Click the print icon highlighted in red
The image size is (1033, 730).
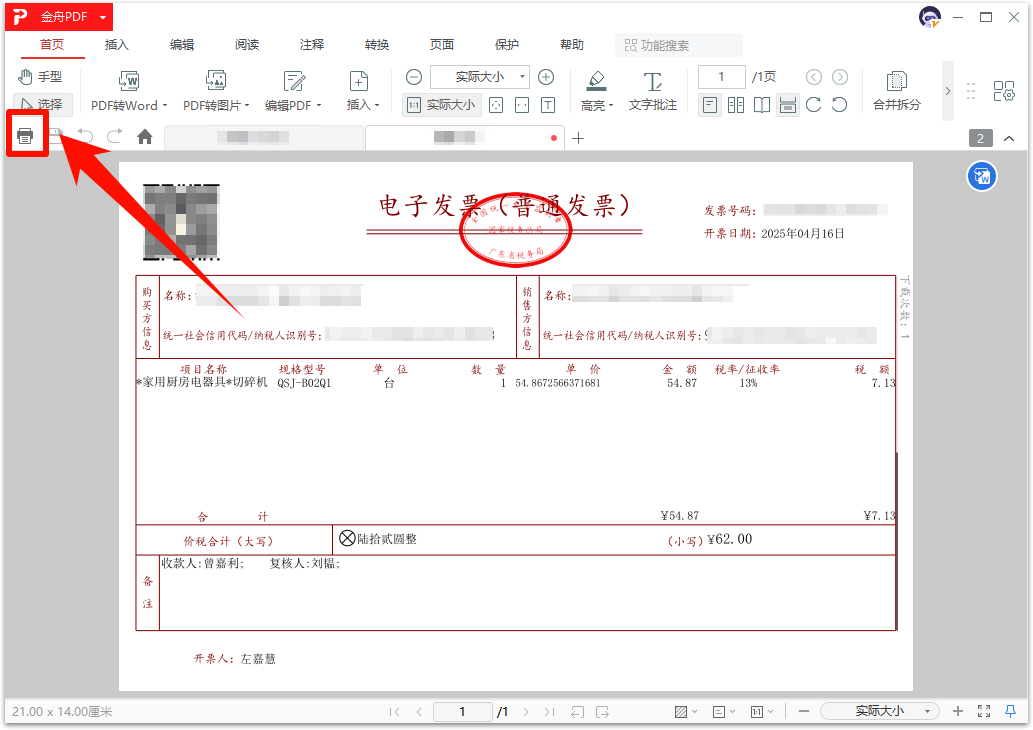click(27, 134)
